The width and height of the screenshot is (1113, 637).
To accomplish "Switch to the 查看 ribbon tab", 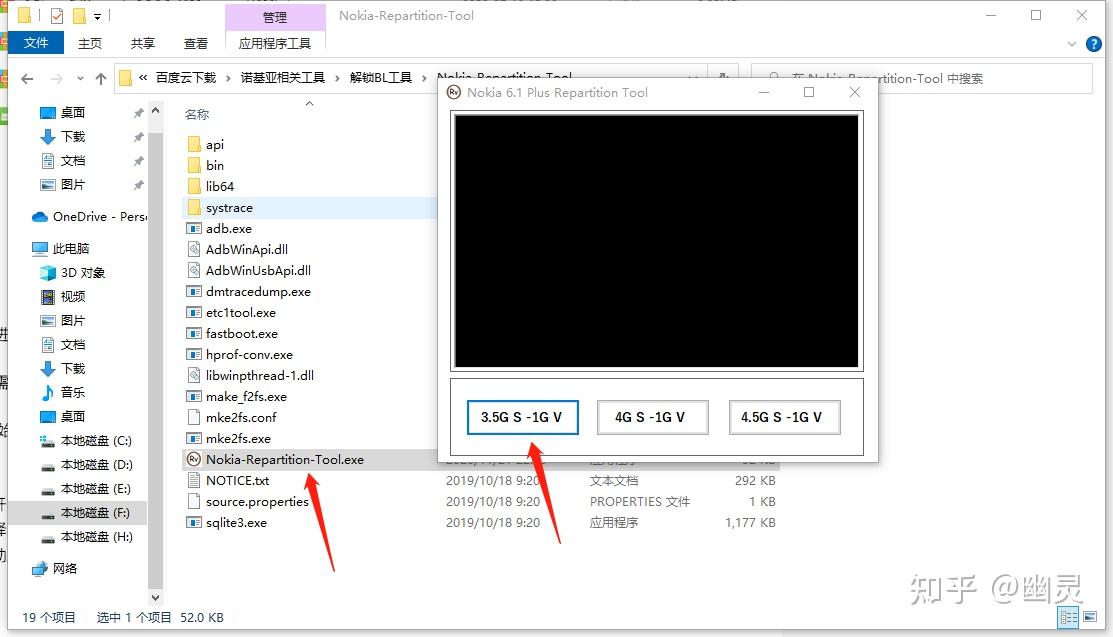I will coord(196,43).
